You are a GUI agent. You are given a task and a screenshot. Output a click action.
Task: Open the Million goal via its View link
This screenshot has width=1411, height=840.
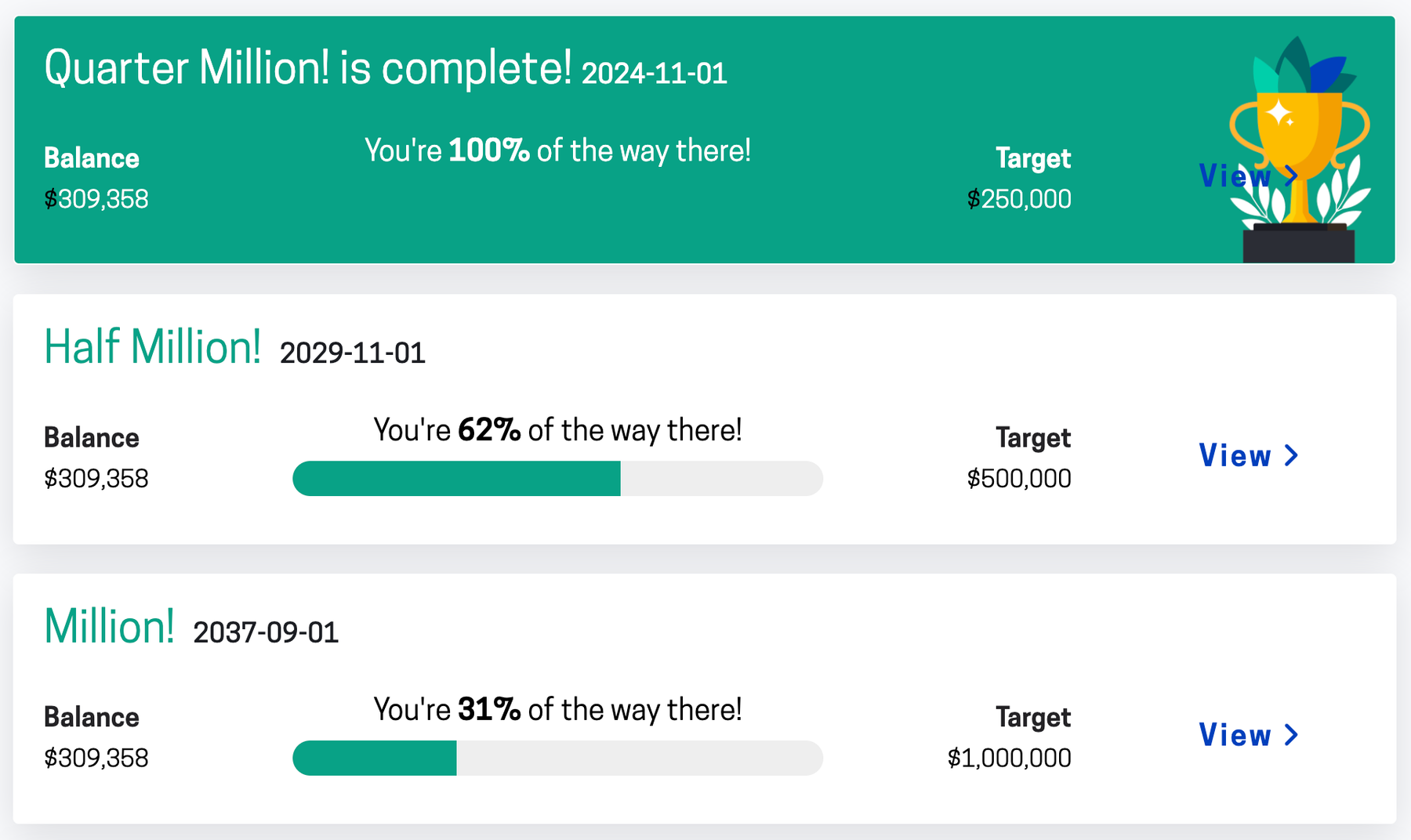click(1235, 735)
